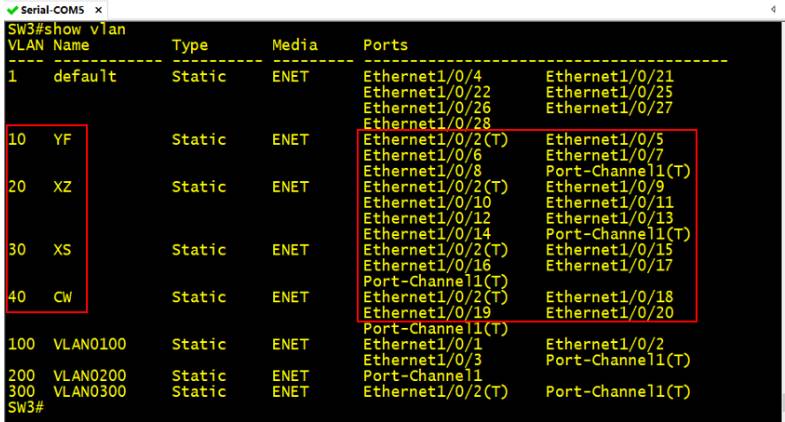Click Ethernet1/0/28 in the default VLAN
Image resolution: width=785 pixels, height=422 pixels.
427,123
